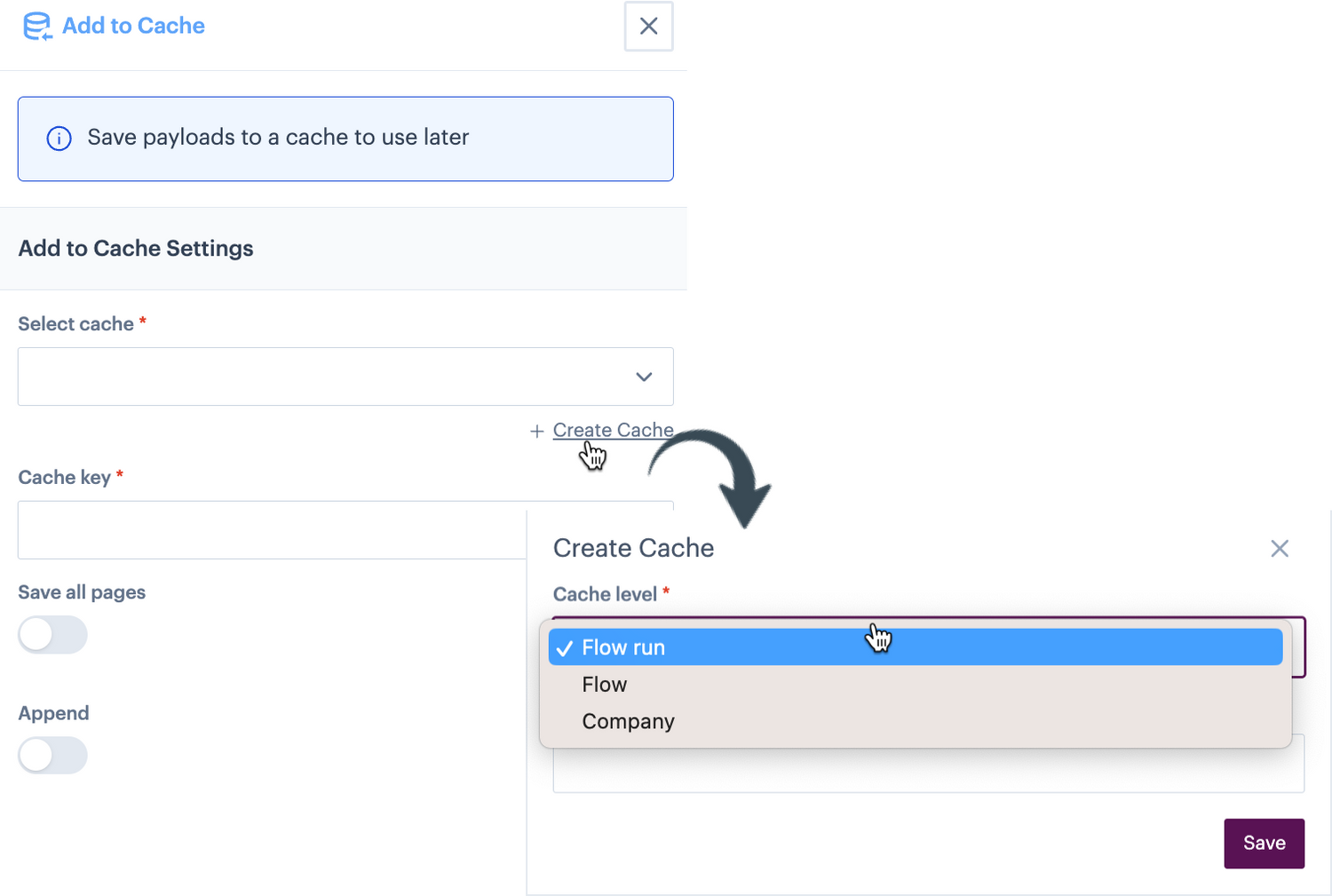
Task: Click the Add to Cache Settings header
Action: (135, 248)
